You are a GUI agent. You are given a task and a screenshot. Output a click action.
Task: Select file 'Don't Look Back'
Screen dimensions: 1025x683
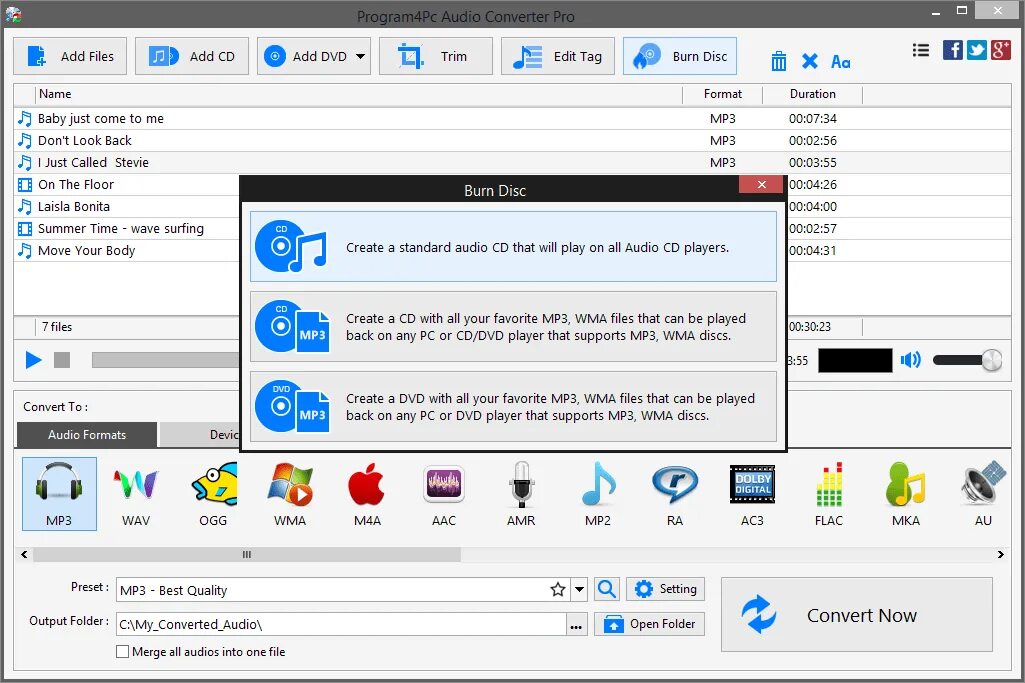tap(512, 141)
